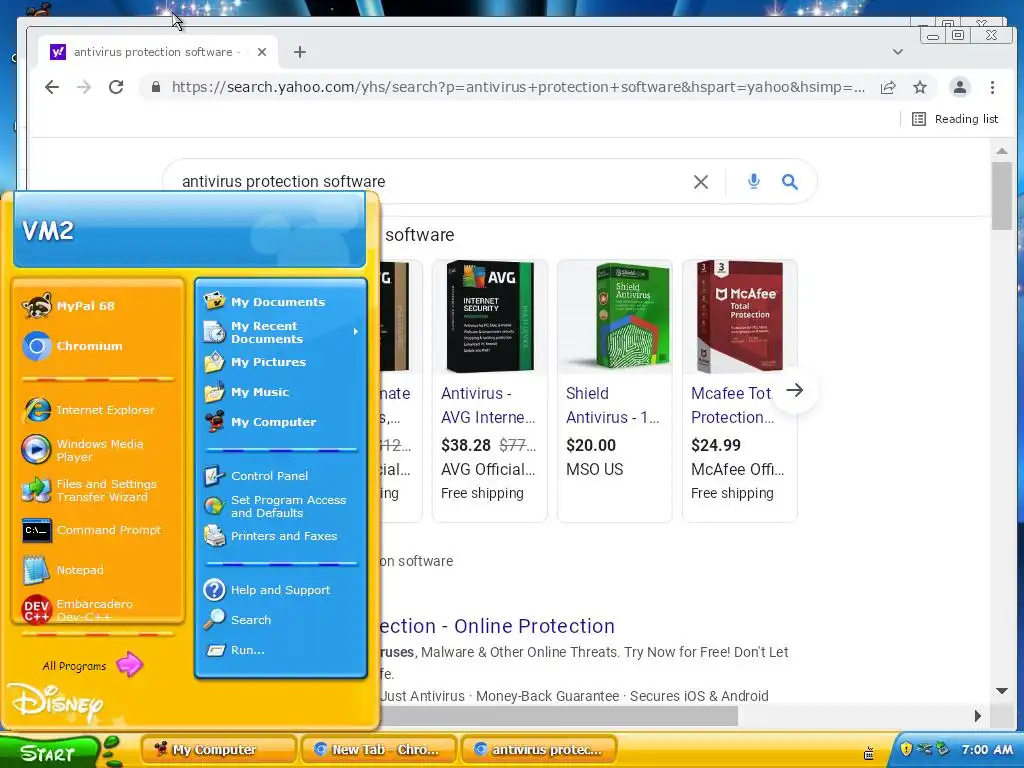Select the antivirus protection software tab
This screenshot has height=768, width=1024.
(x=159, y=52)
